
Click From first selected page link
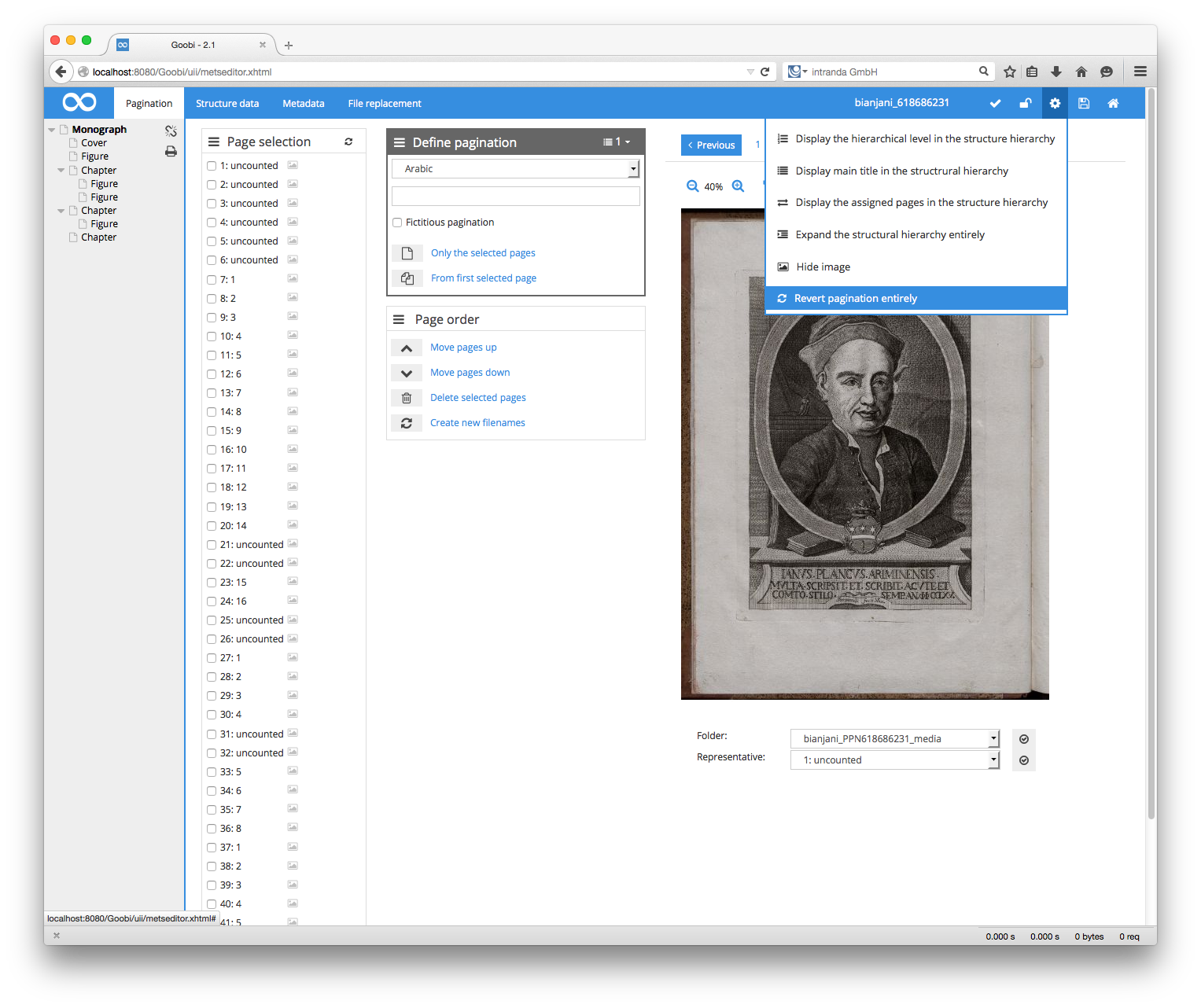pyautogui.click(x=484, y=278)
